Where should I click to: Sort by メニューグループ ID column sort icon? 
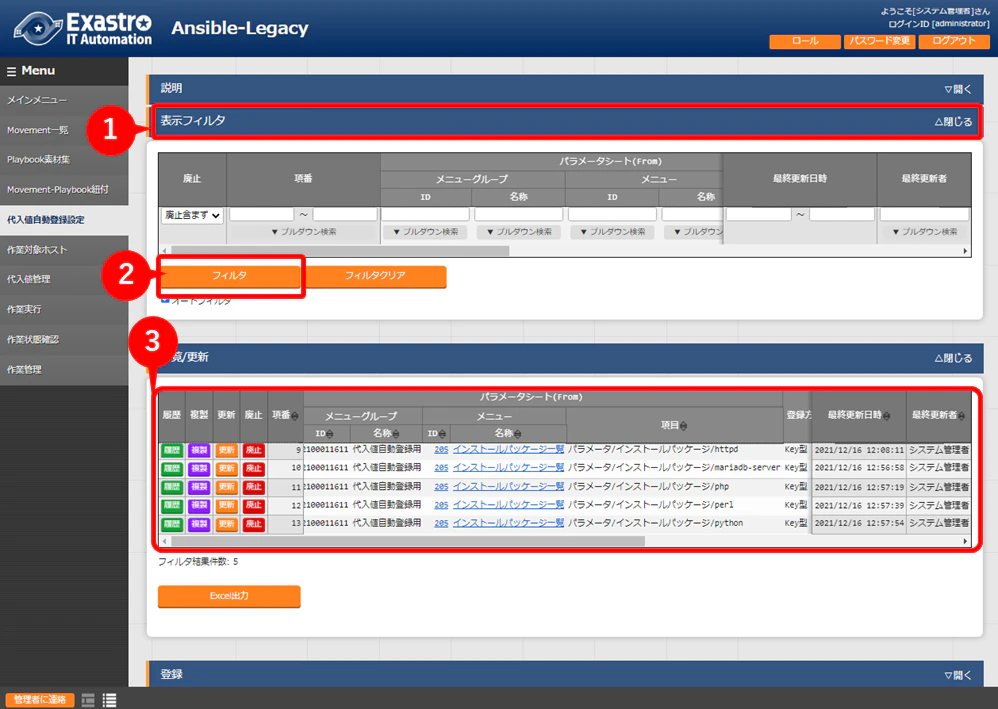[x=329, y=434]
